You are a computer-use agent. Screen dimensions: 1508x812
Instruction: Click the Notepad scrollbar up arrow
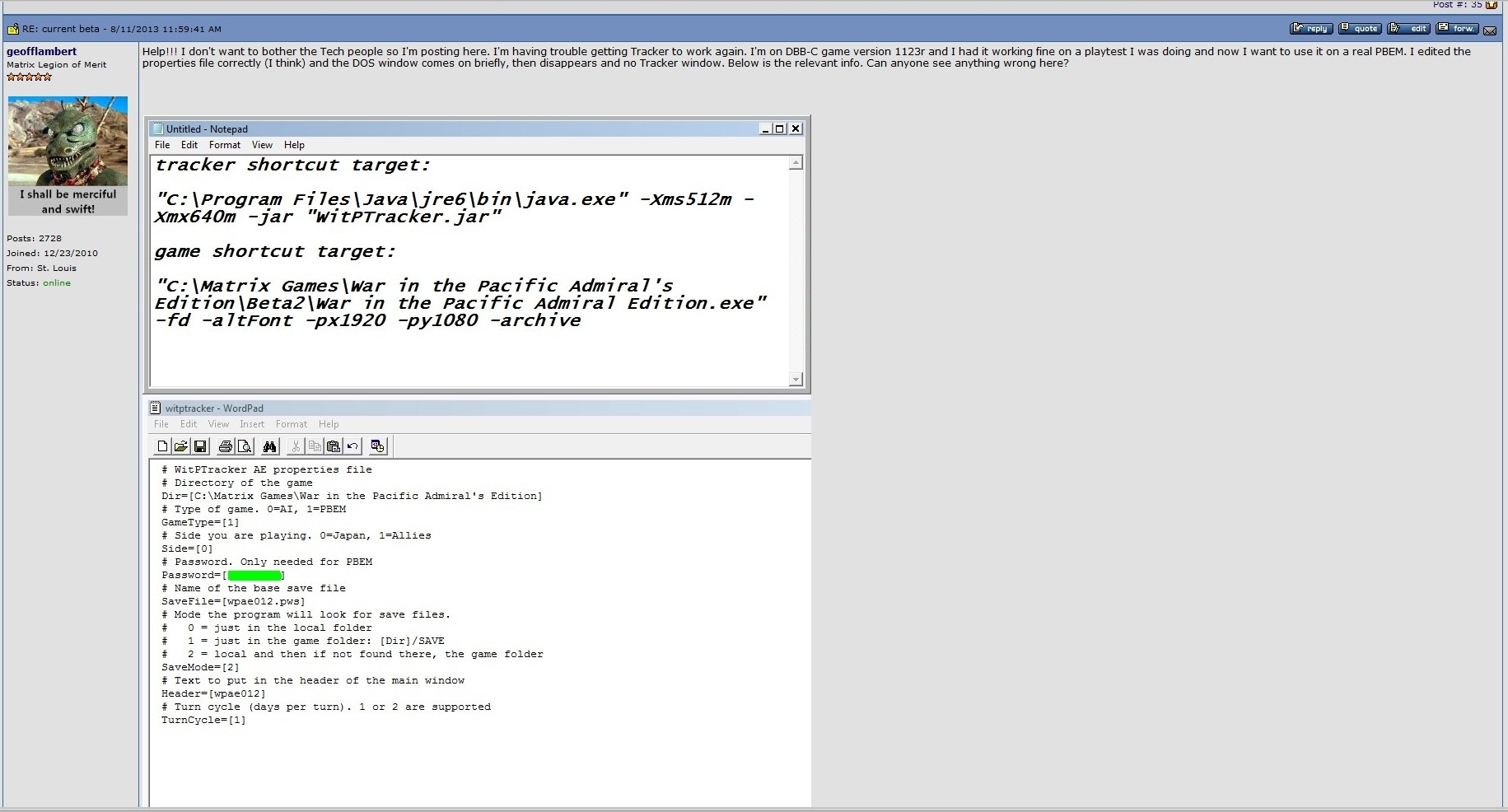pyautogui.click(x=796, y=163)
